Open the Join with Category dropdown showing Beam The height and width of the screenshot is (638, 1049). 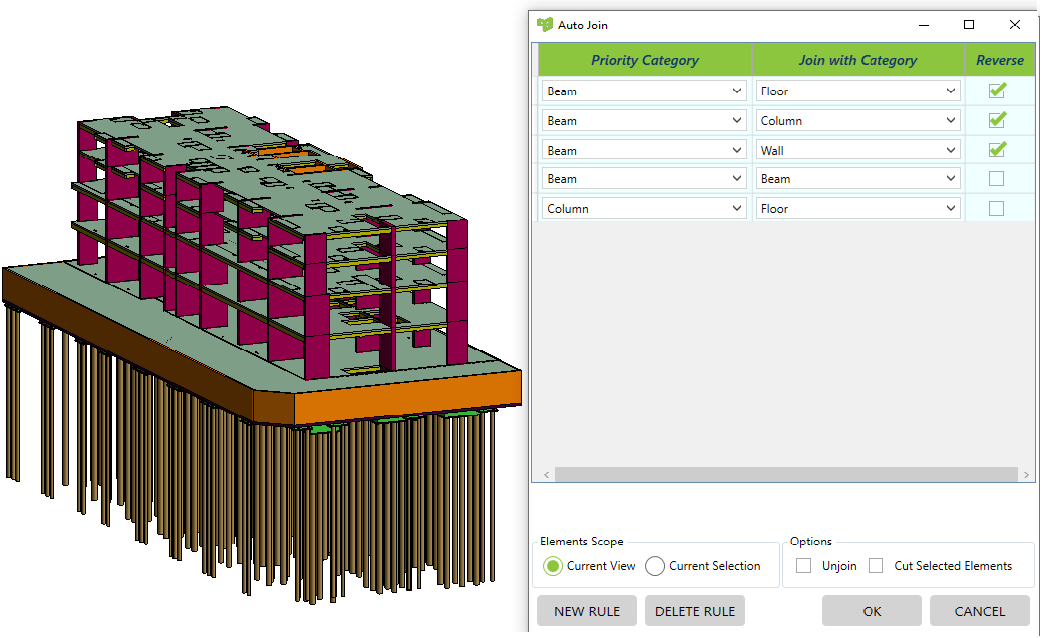click(x=951, y=178)
